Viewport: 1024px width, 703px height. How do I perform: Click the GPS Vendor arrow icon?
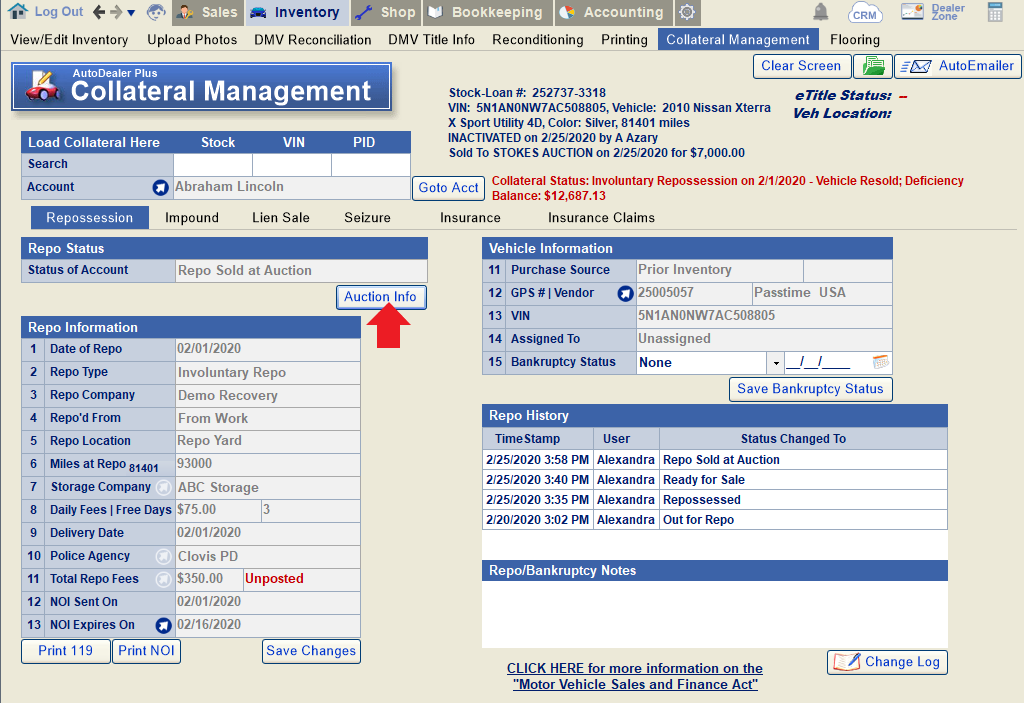coord(625,293)
